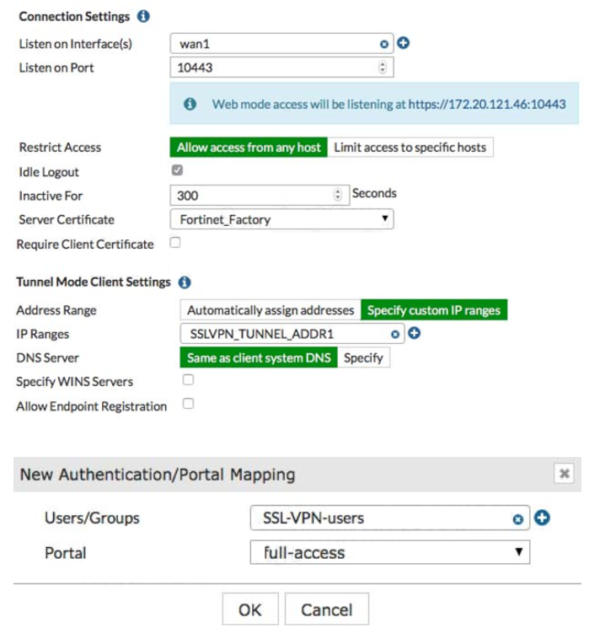Click the Tunnel Mode Client Settings info icon

tap(184, 282)
